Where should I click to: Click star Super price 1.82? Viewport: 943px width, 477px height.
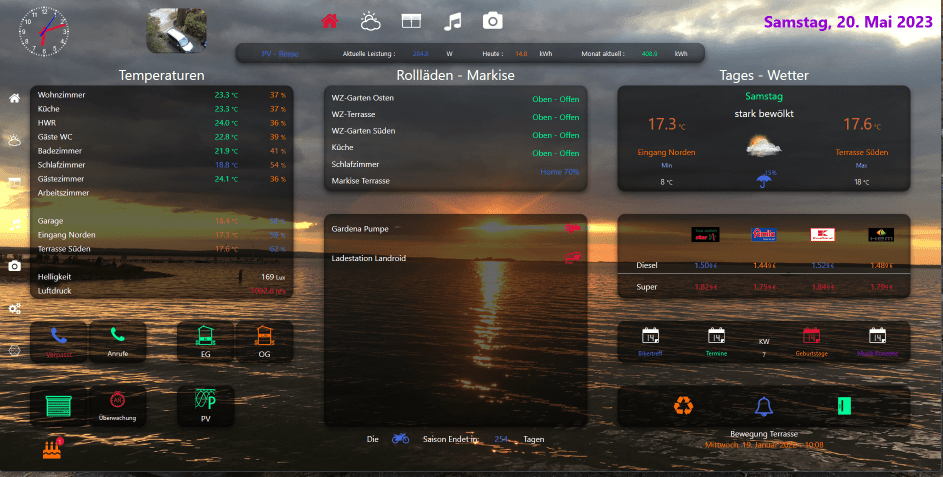pos(705,287)
